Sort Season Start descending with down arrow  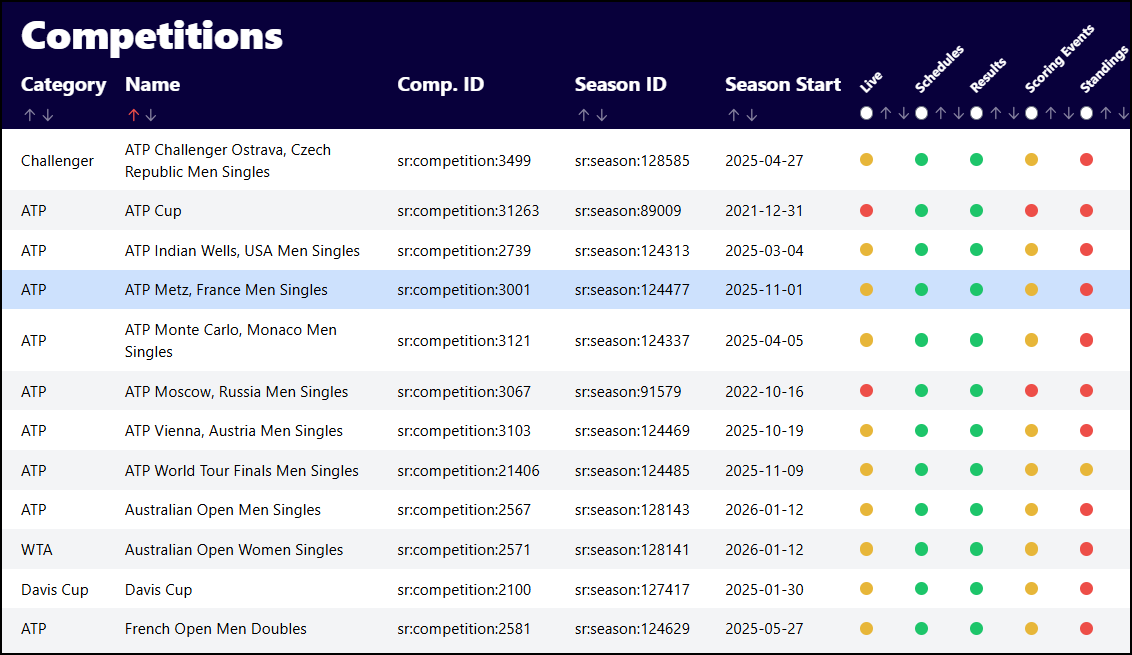click(x=752, y=115)
